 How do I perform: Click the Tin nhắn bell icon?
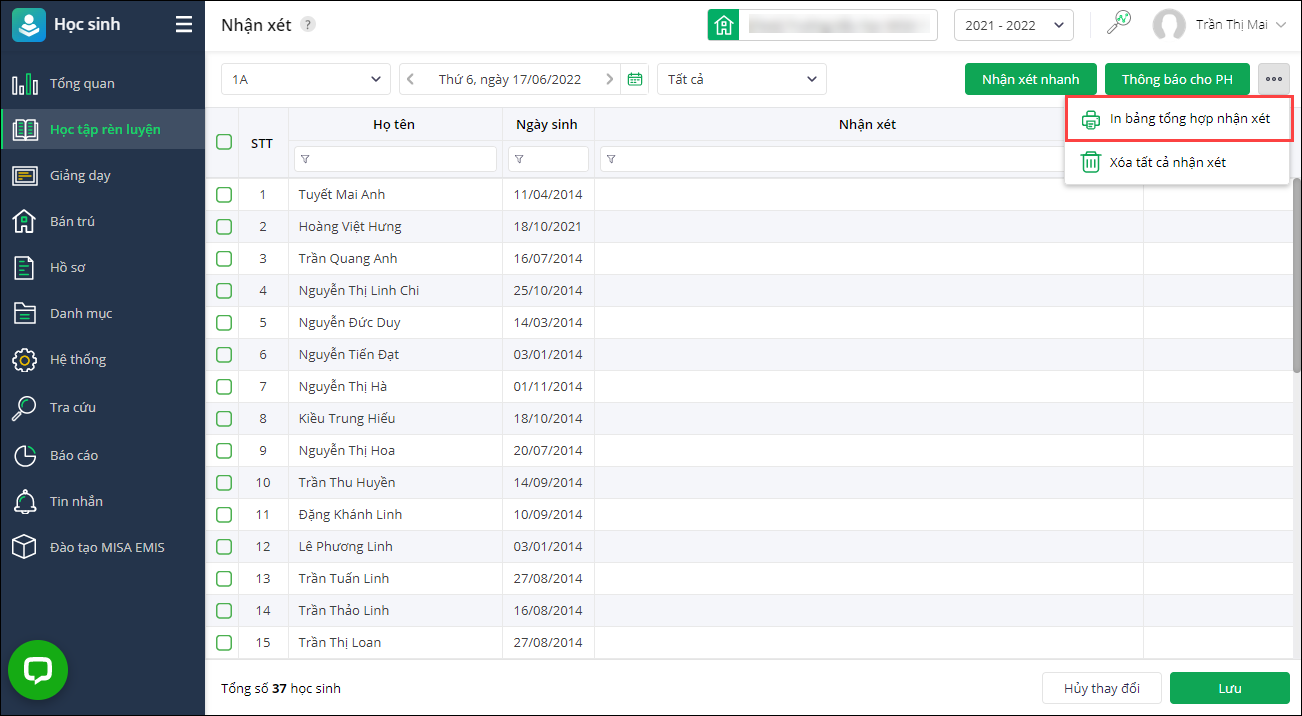(x=25, y=501)
